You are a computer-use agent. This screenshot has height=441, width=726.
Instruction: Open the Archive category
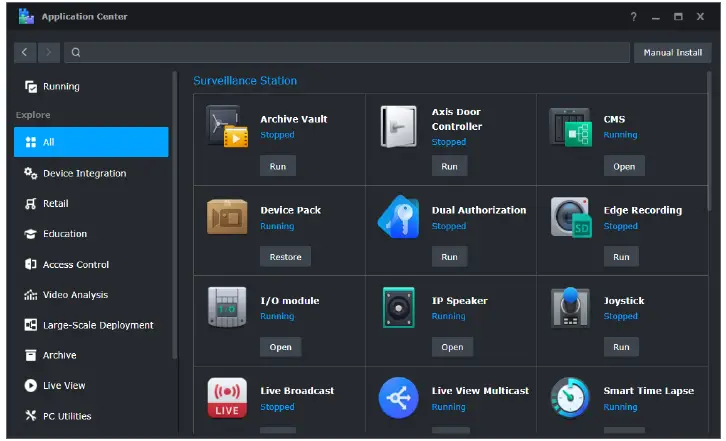tap(91, 355)
